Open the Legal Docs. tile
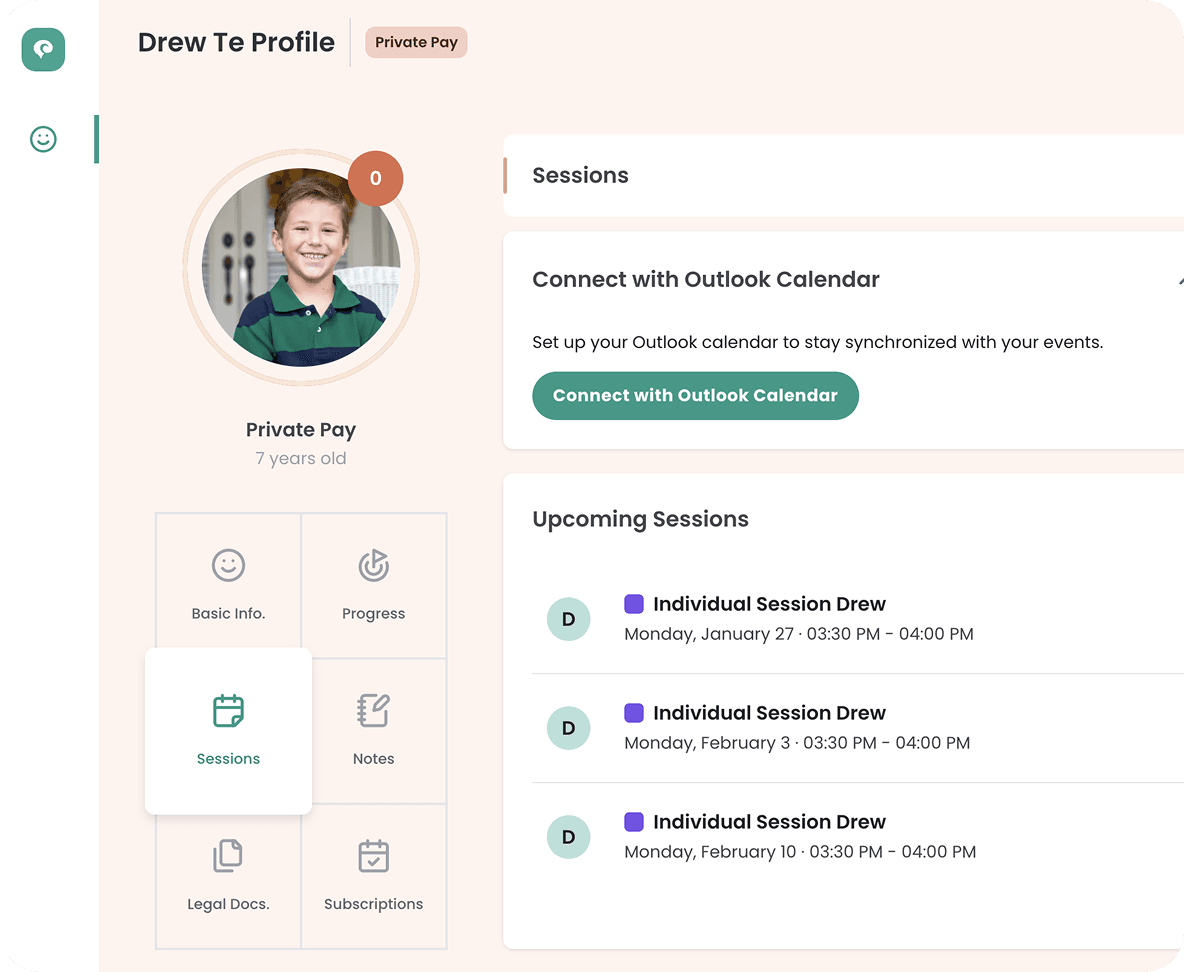 point(228,876)
